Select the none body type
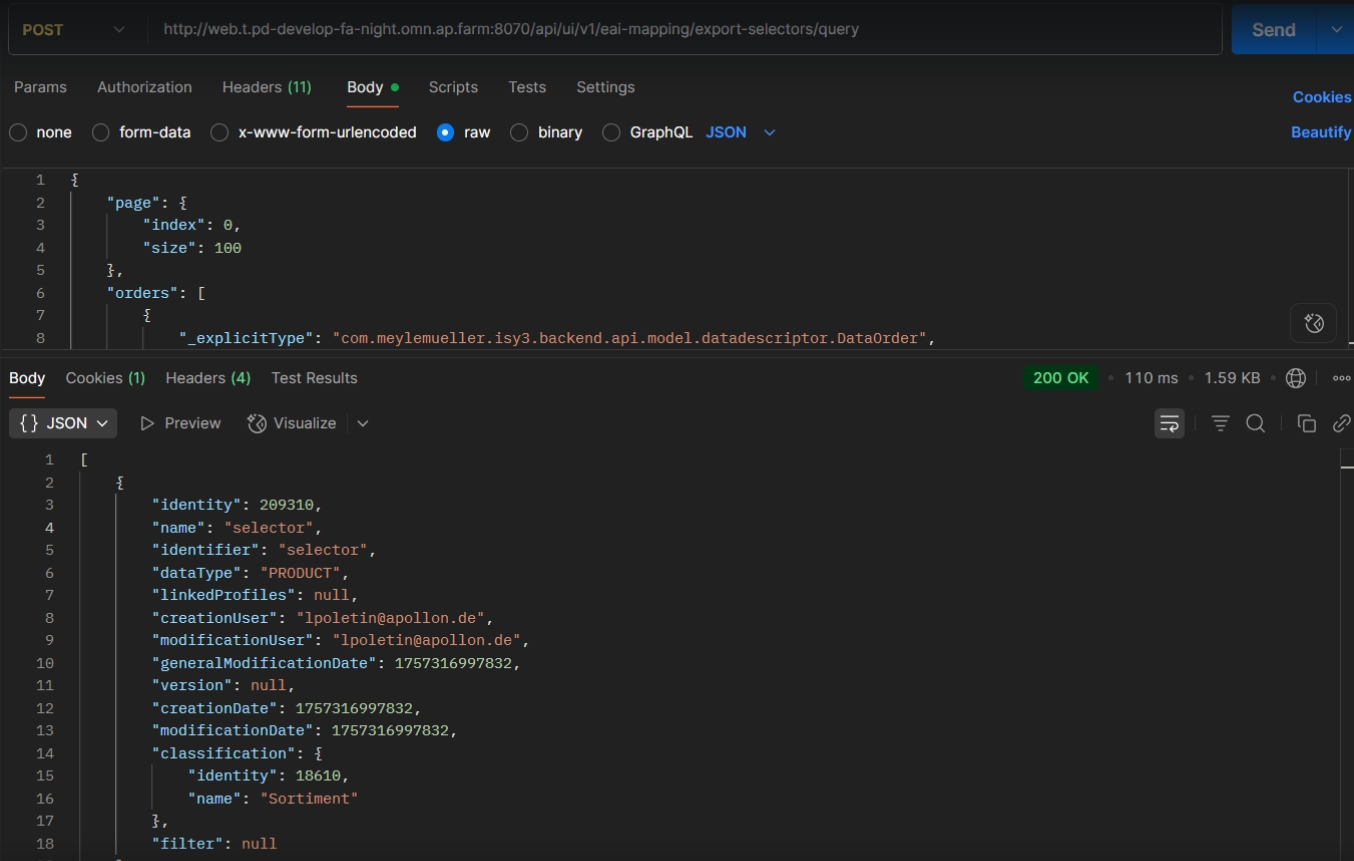 [18, 132]
